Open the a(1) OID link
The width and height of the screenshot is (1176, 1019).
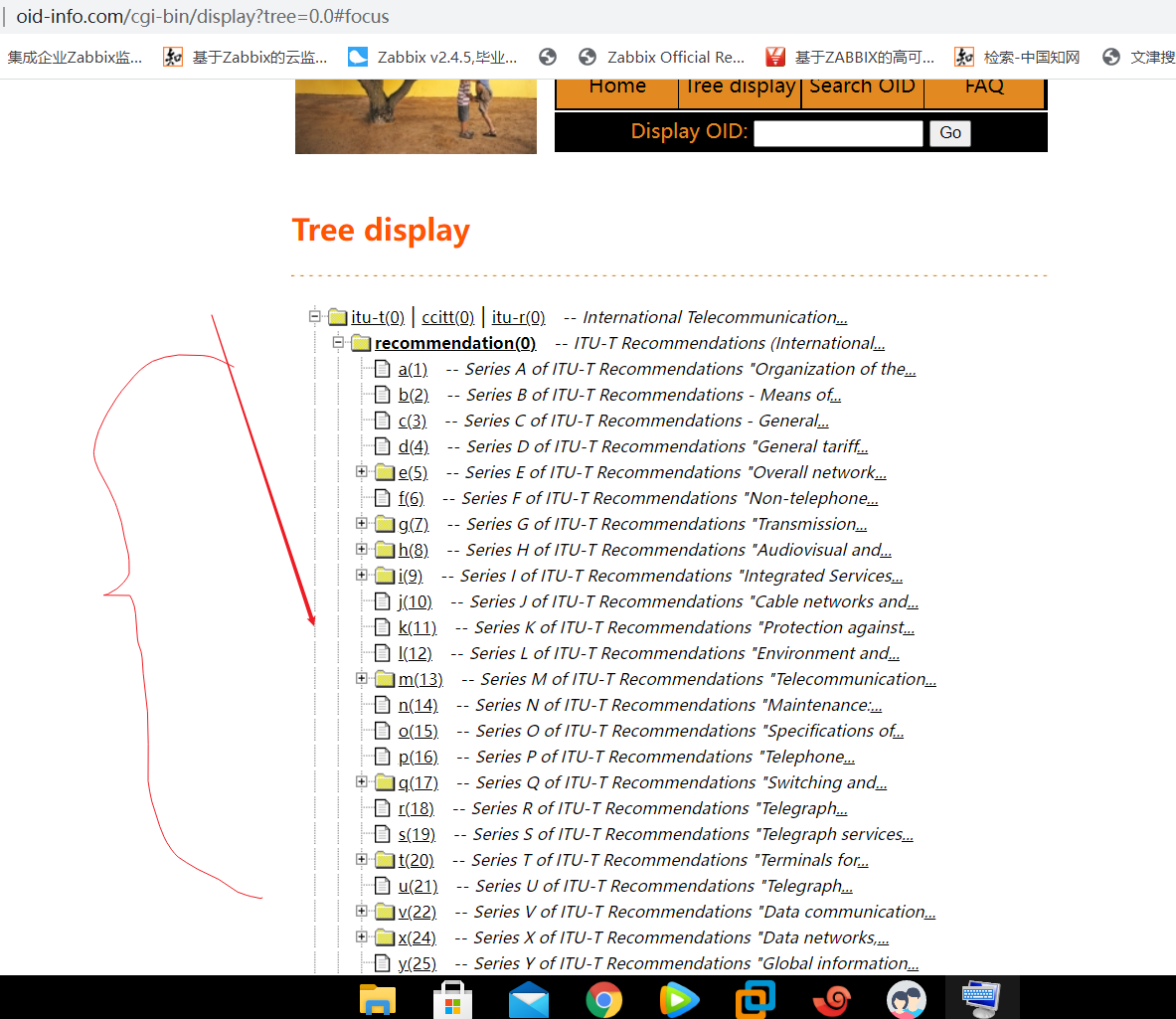[x=413, y=369]
